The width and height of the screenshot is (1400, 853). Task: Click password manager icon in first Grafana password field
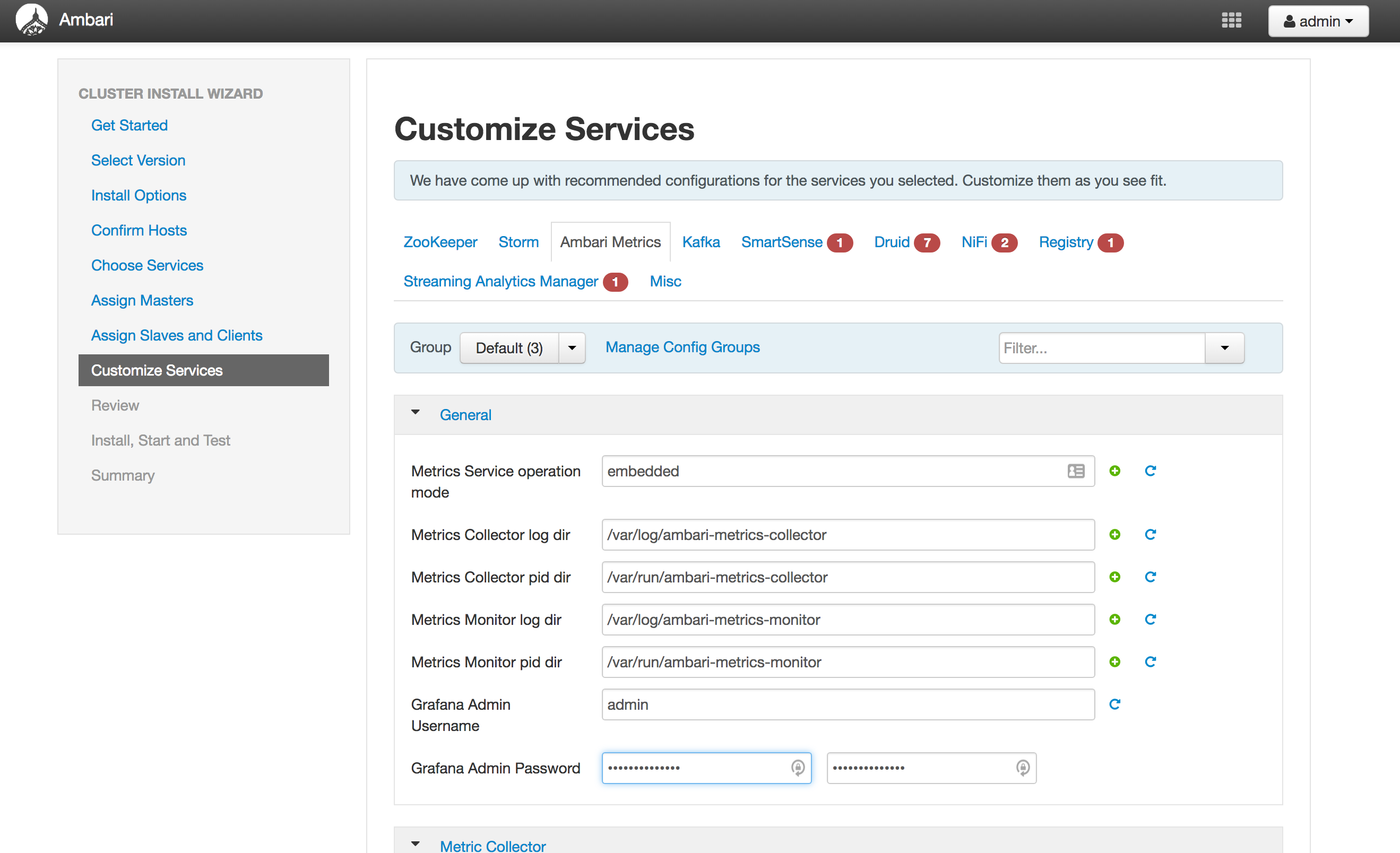pos(798,768)
